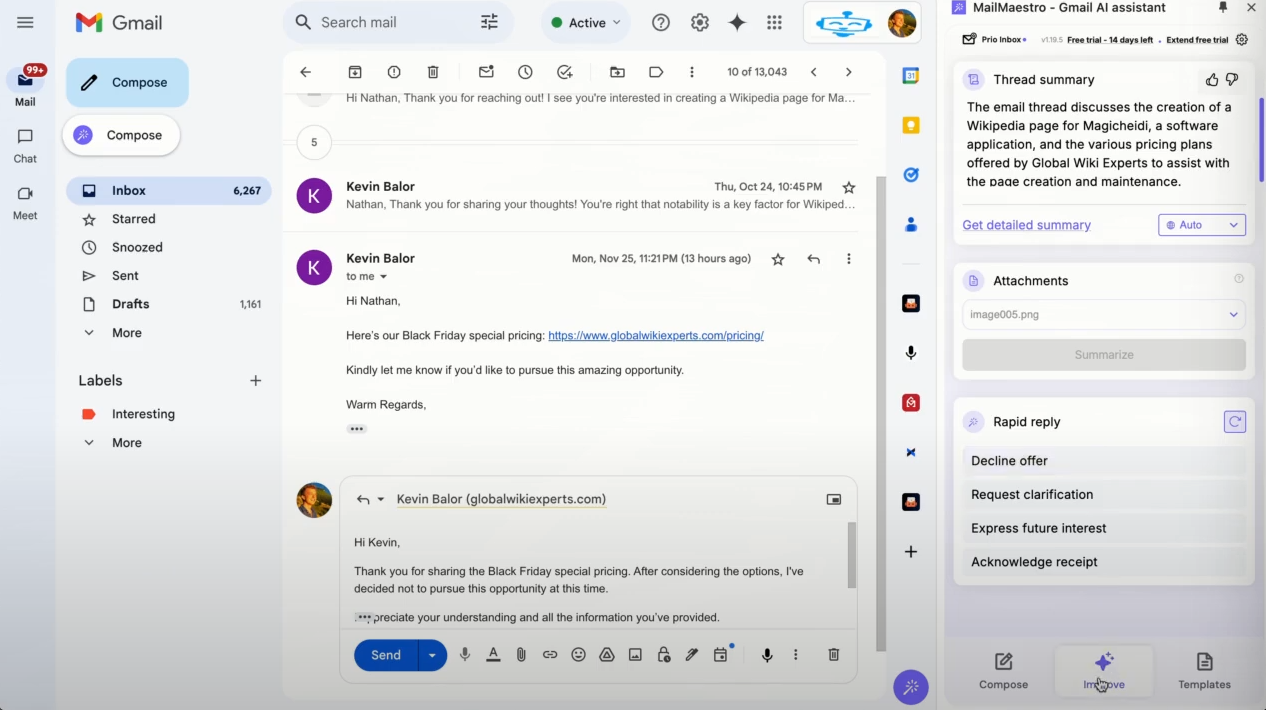
Task: Expand the 5 collapsed messages
Action: tap(314, 142)
